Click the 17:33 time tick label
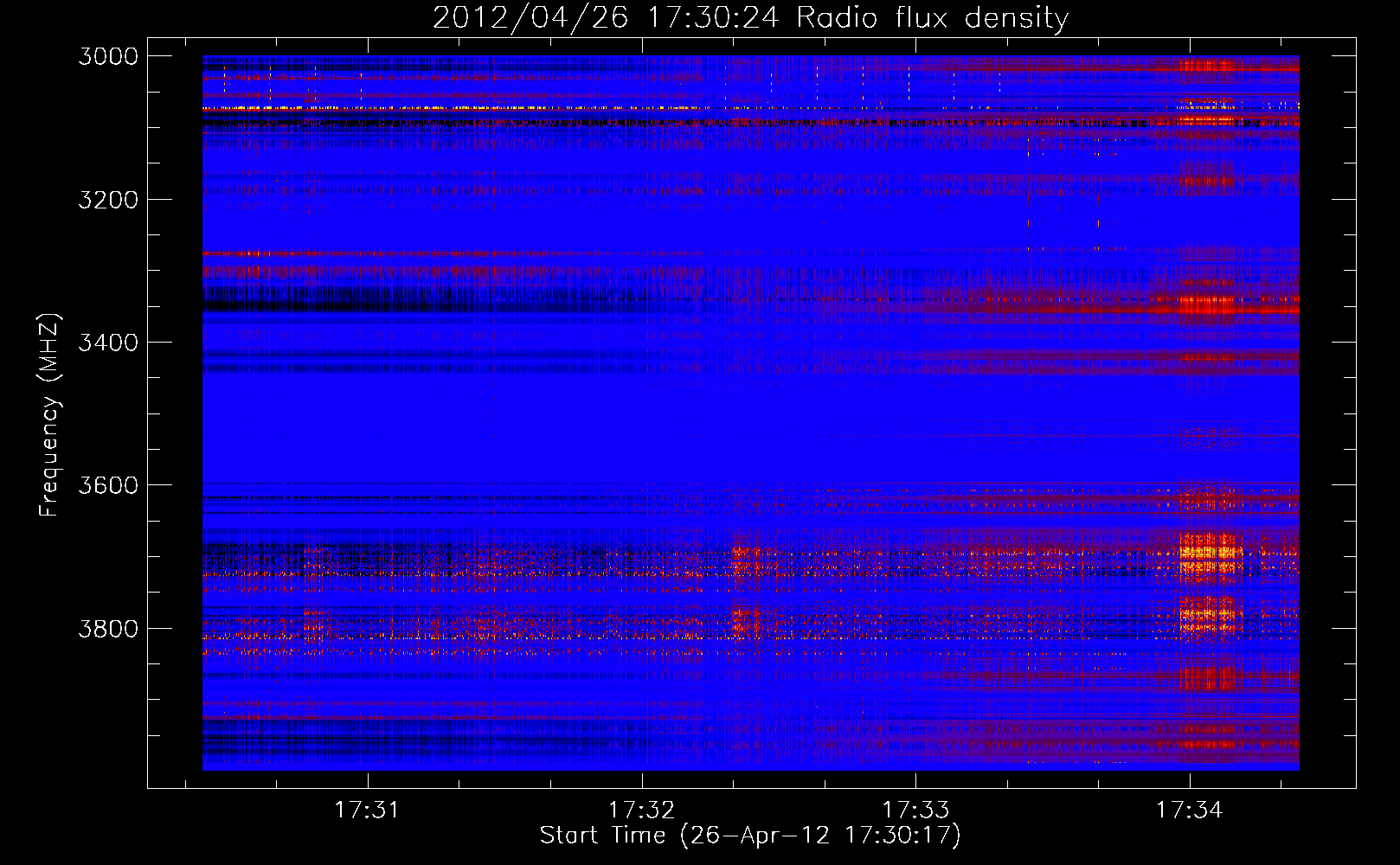 [x=916, y=810]
